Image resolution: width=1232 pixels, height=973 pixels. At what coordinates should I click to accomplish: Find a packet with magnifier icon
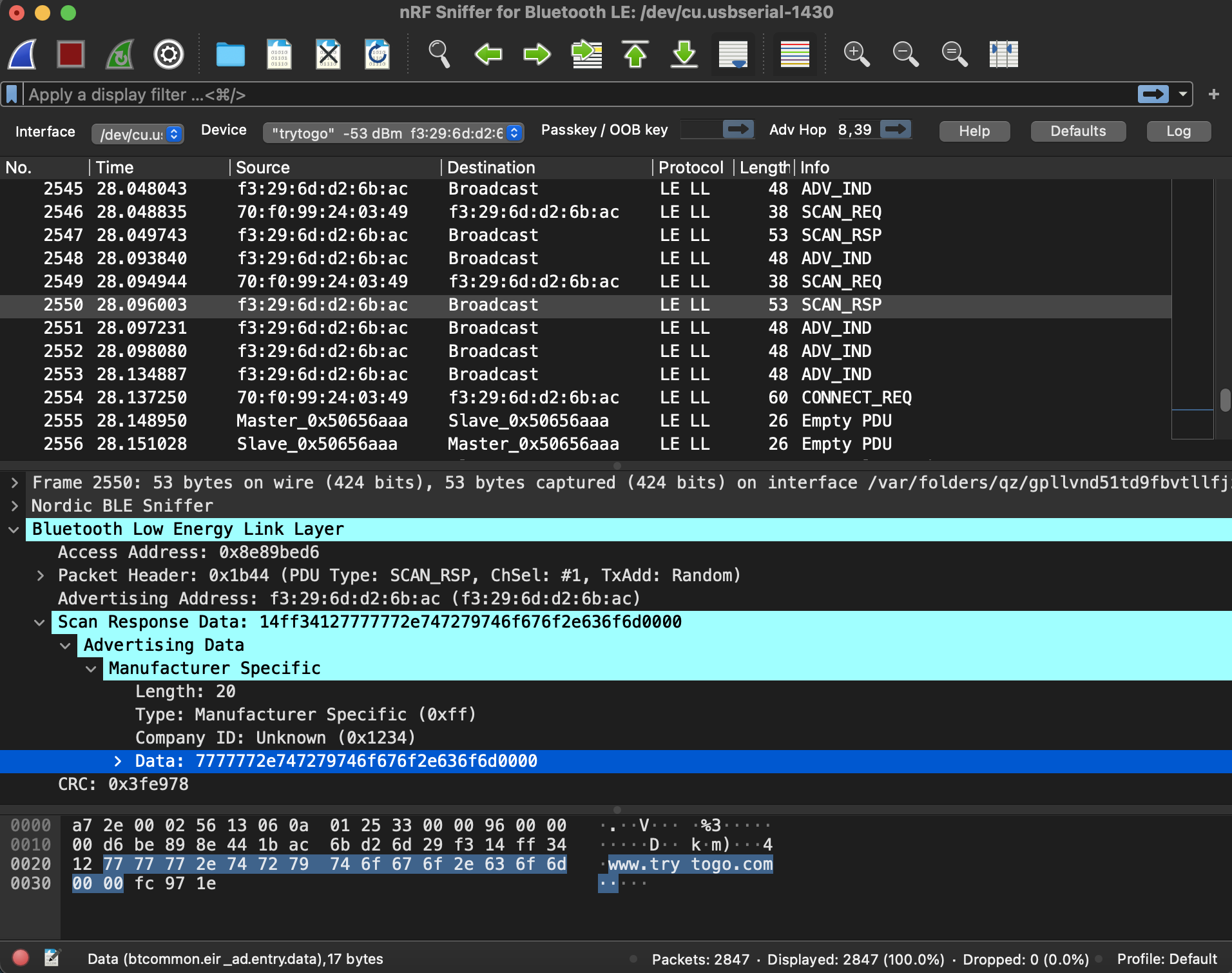(x=439, y=54)
